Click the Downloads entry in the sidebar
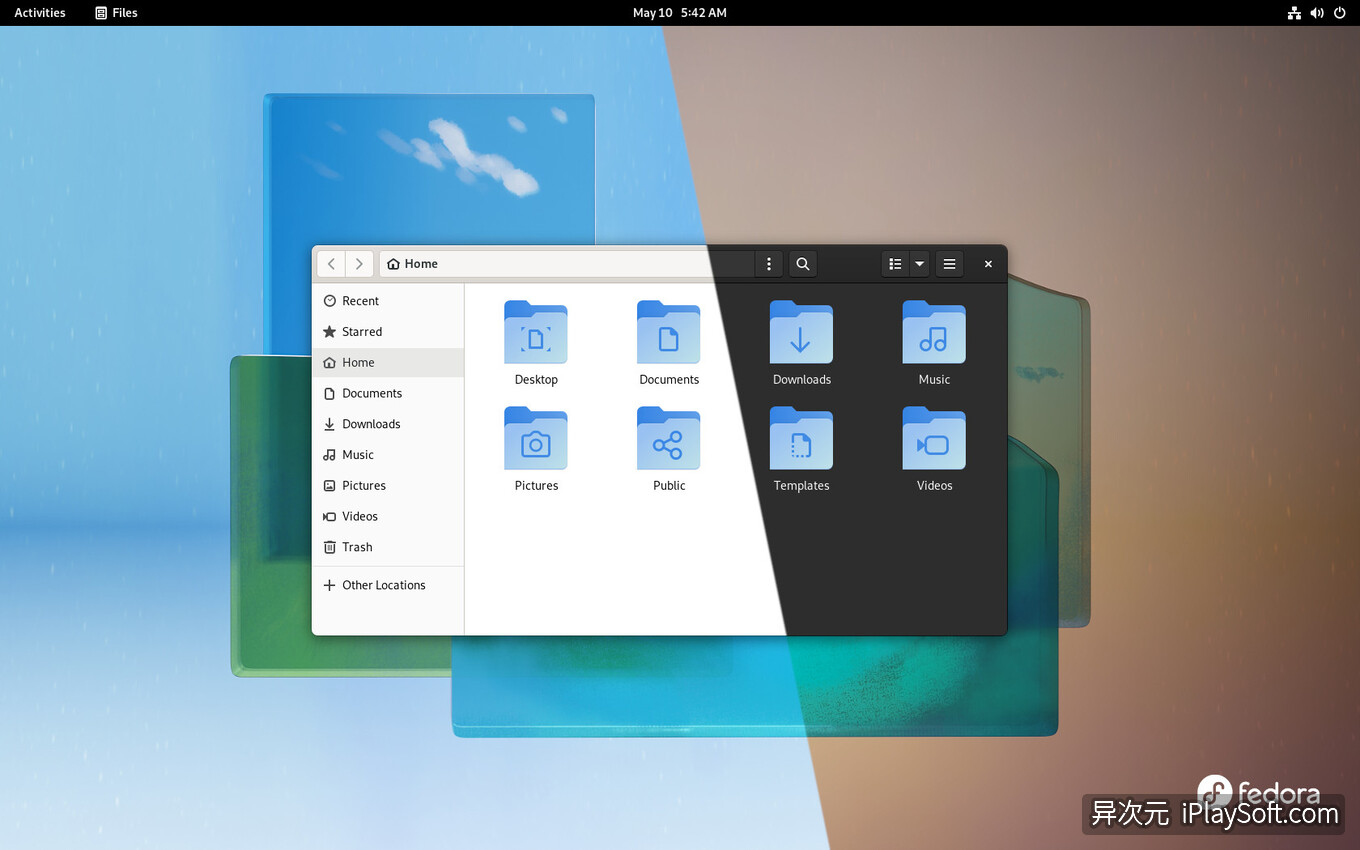1360x850 pixels. 370,424
